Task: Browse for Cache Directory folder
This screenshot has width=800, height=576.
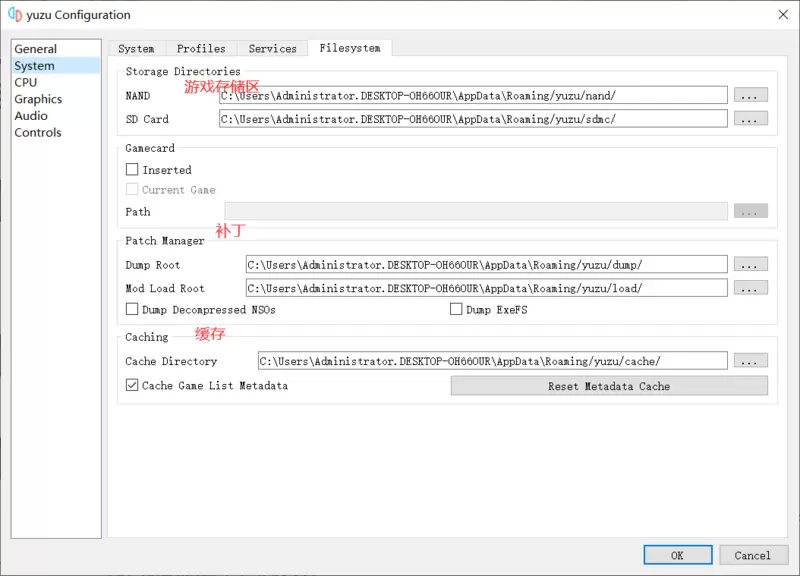Action: click(751, 361)
